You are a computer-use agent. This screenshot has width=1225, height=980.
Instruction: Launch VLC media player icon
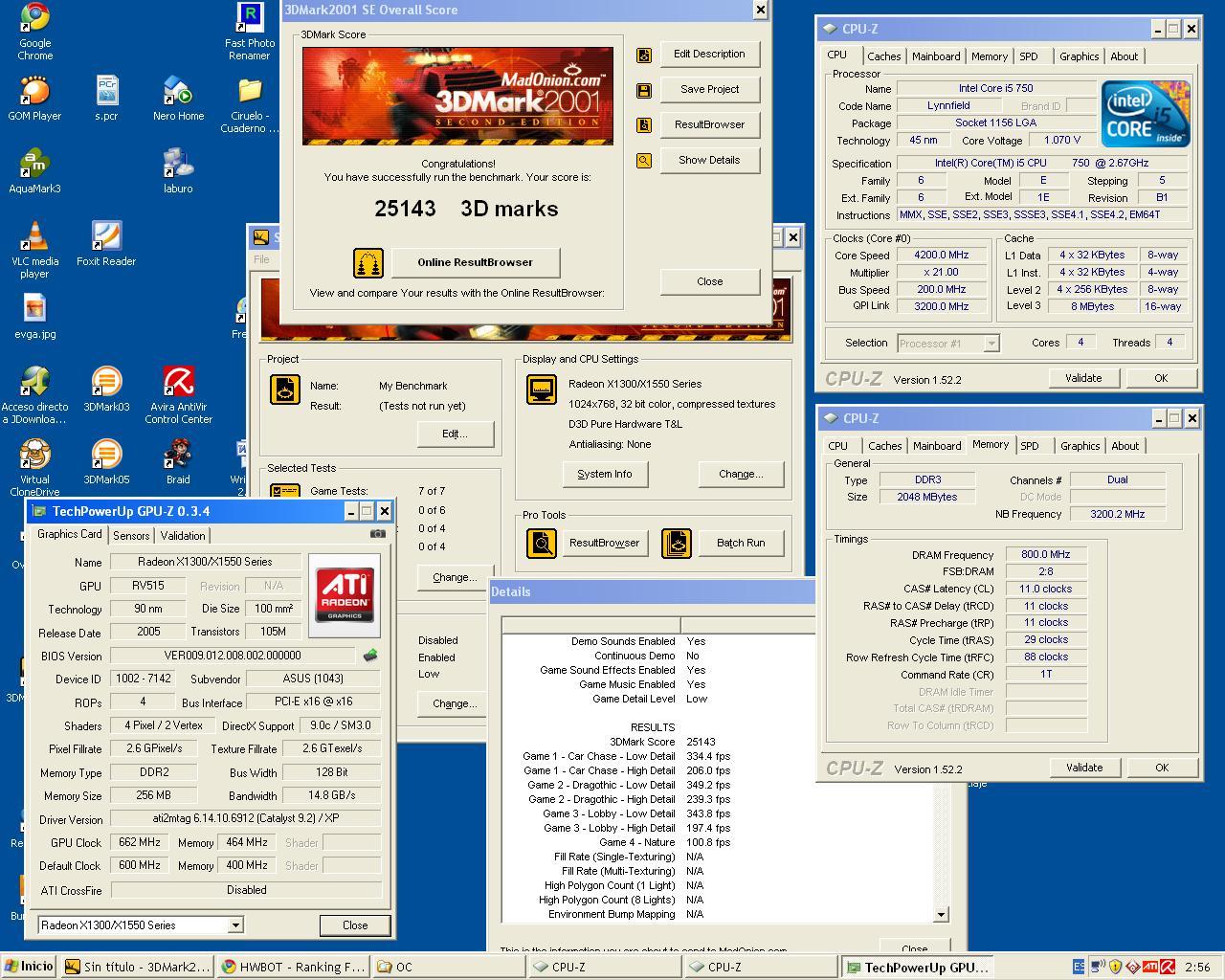pos(34,250)
